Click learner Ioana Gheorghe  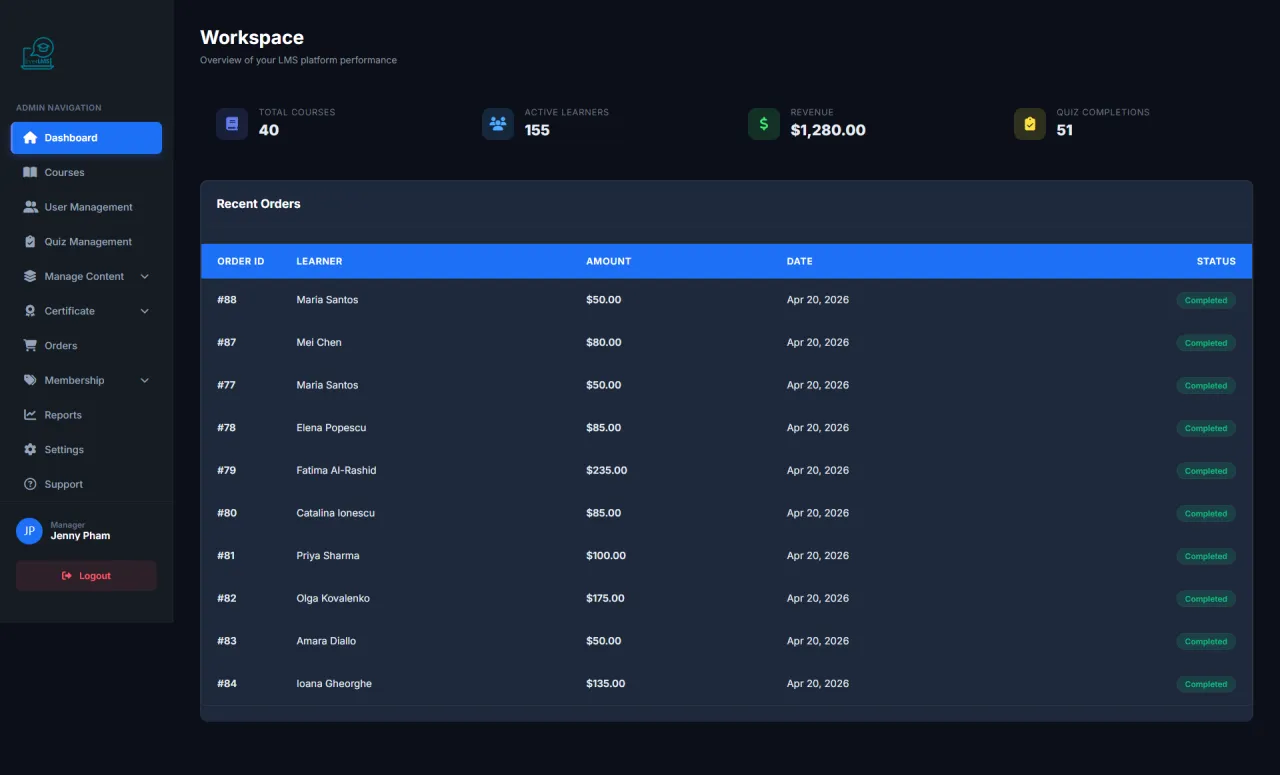[334, 684]
